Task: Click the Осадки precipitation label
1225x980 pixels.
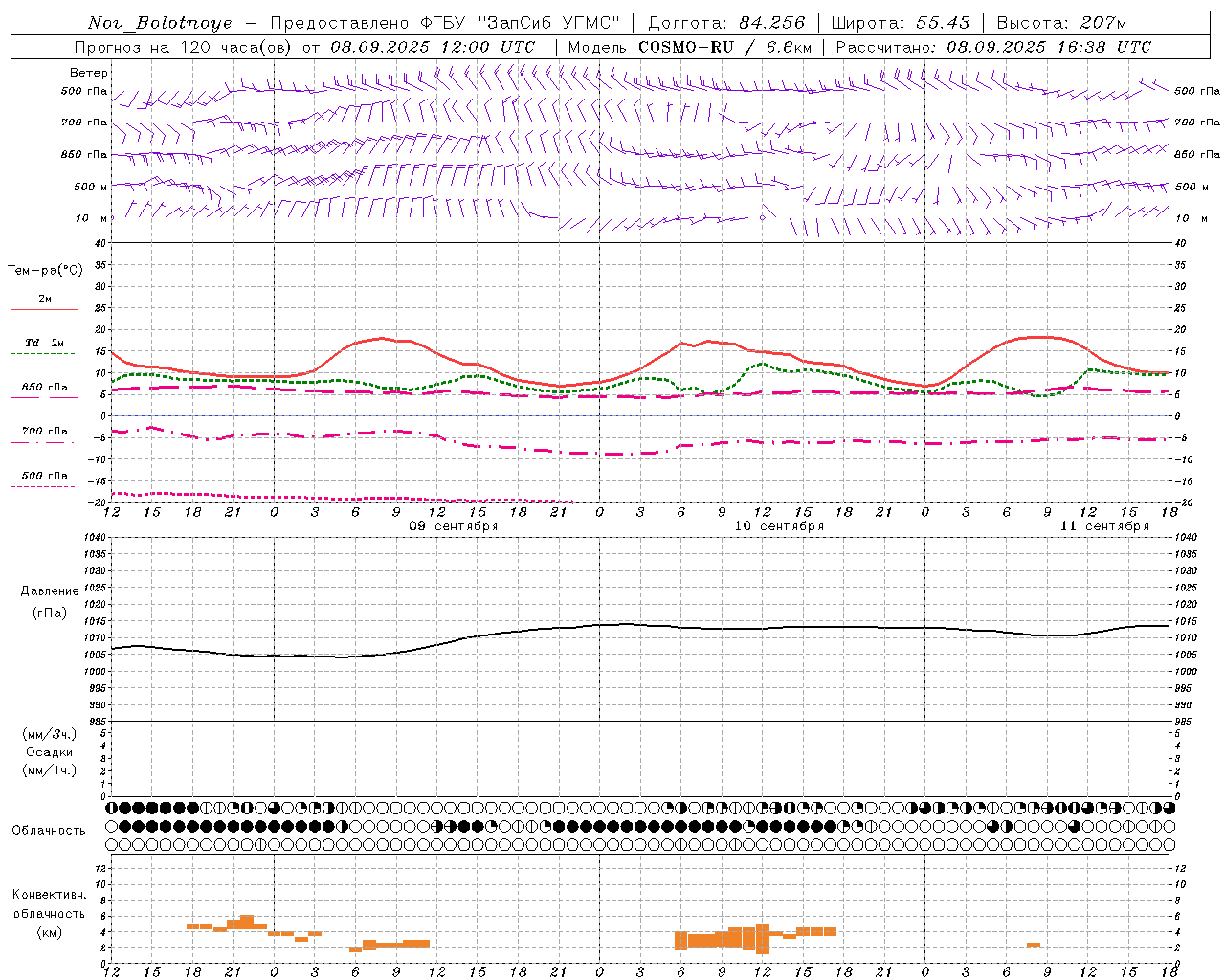Action: tap(50, 752)
